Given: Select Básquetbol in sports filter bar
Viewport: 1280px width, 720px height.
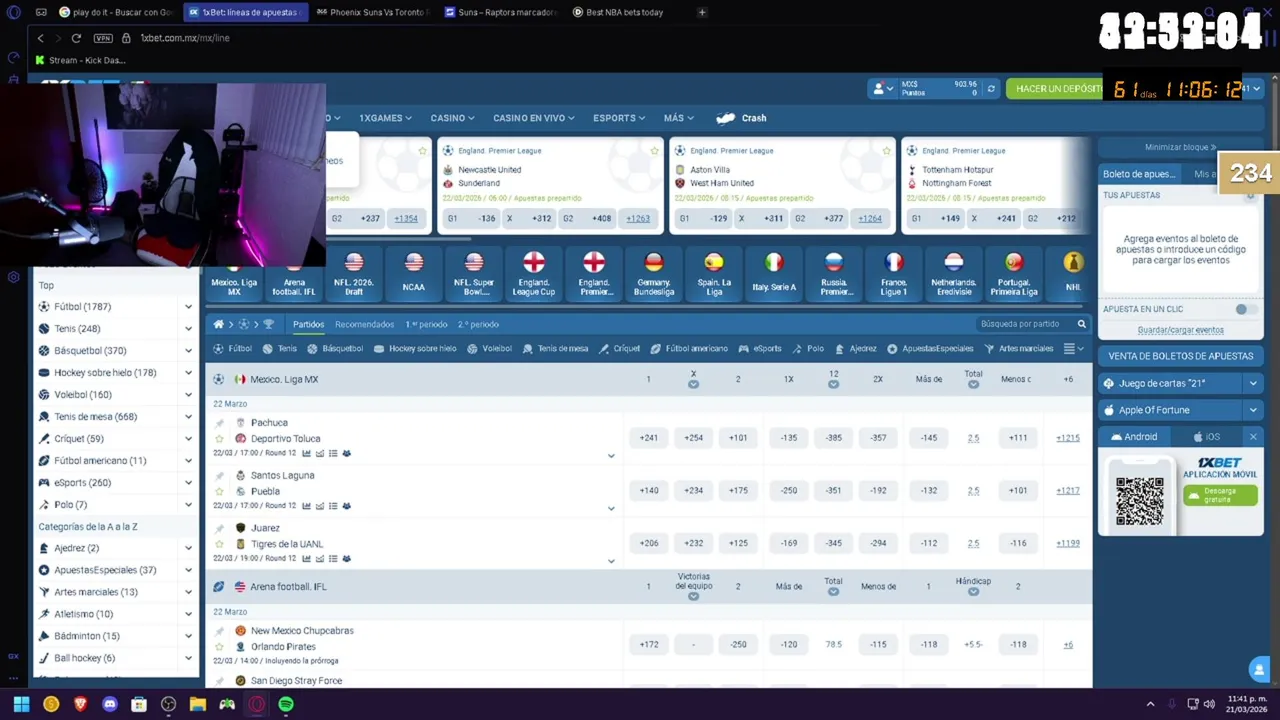Looking at the screenshot, I should 335,349.
